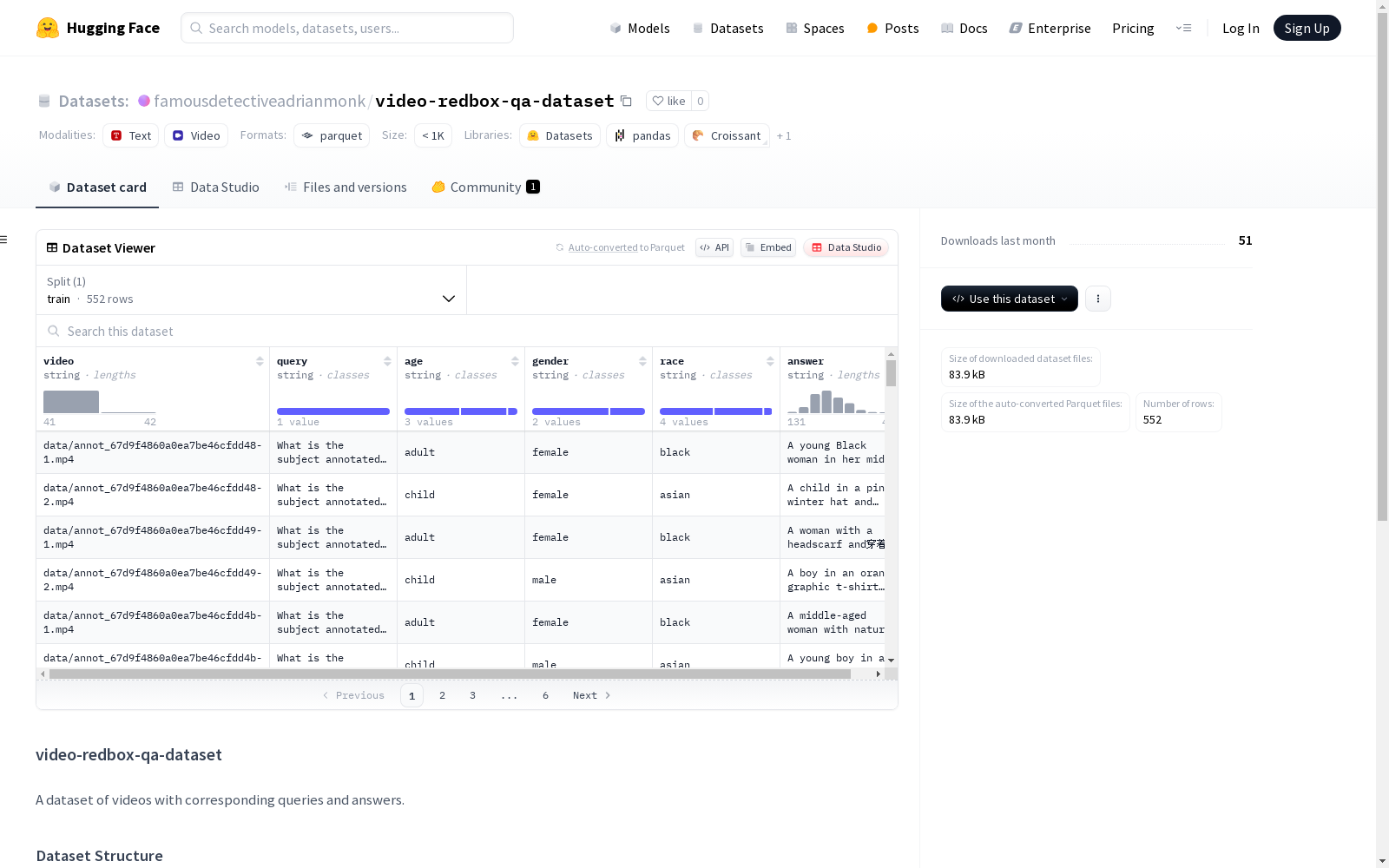Go to page 3 of the table
The width and height of the screenshot is (1389, 868).
pyautogui.click(x=472, y=695)
